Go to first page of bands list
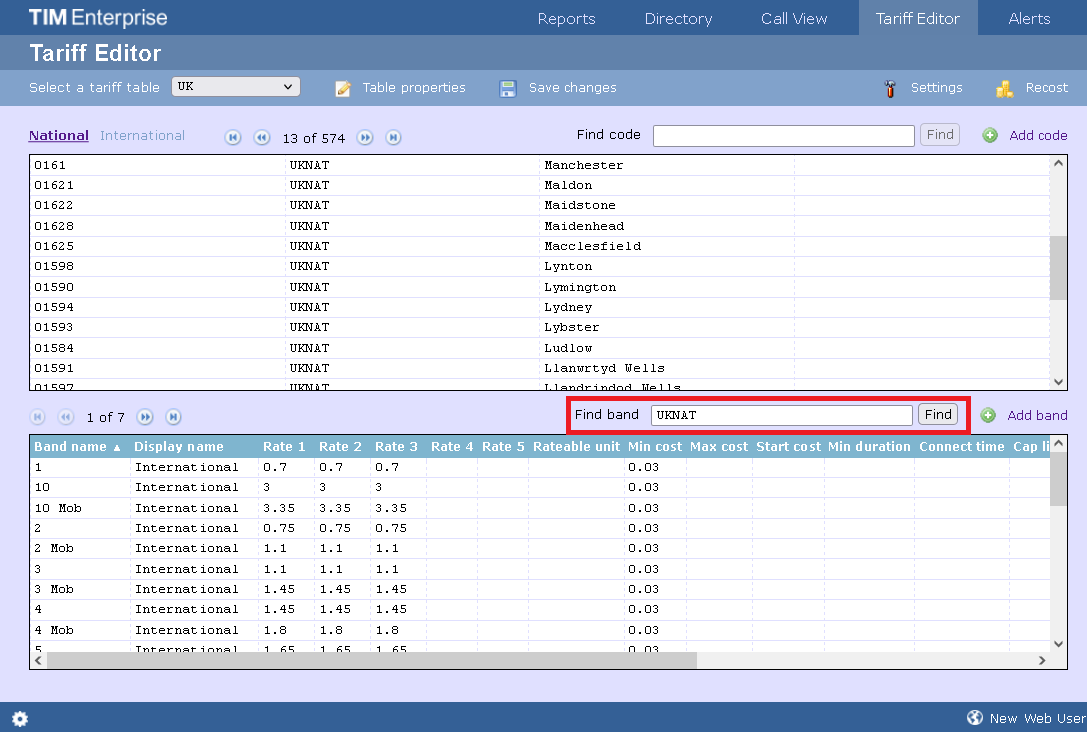This screenshot has height=732, width=1087. (37, 417)
